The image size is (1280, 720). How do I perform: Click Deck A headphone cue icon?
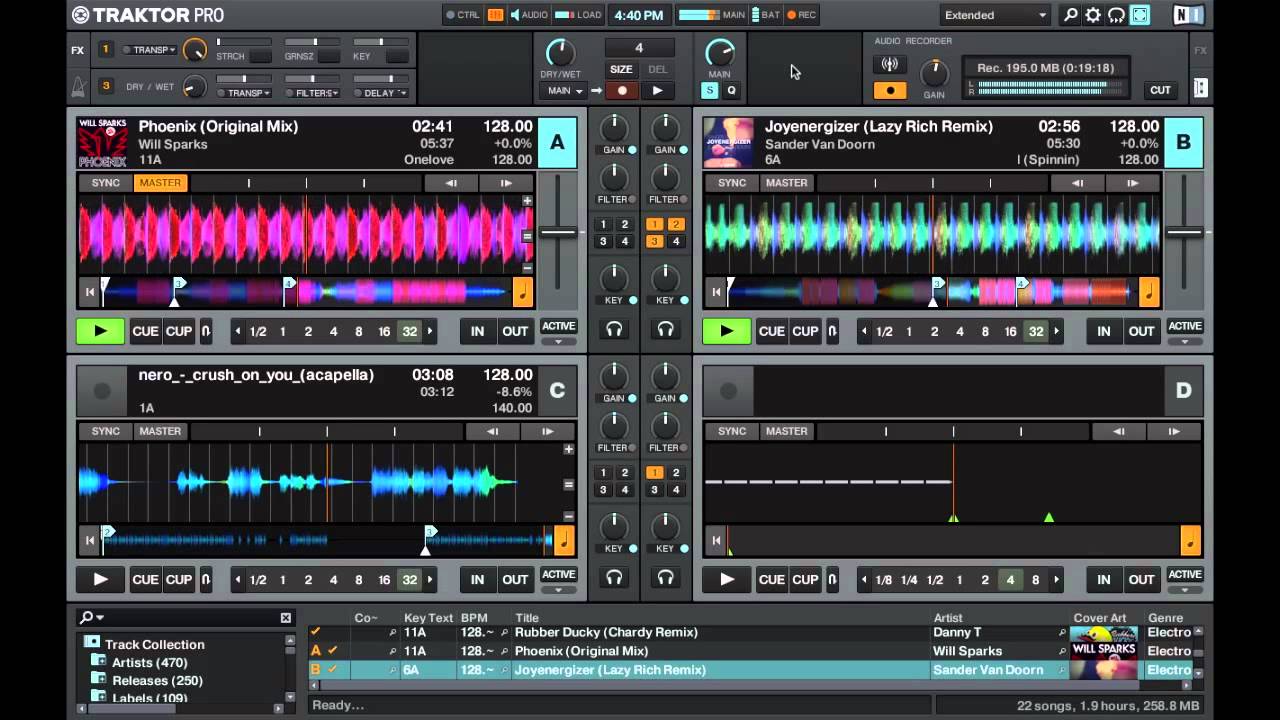point(614,329)
